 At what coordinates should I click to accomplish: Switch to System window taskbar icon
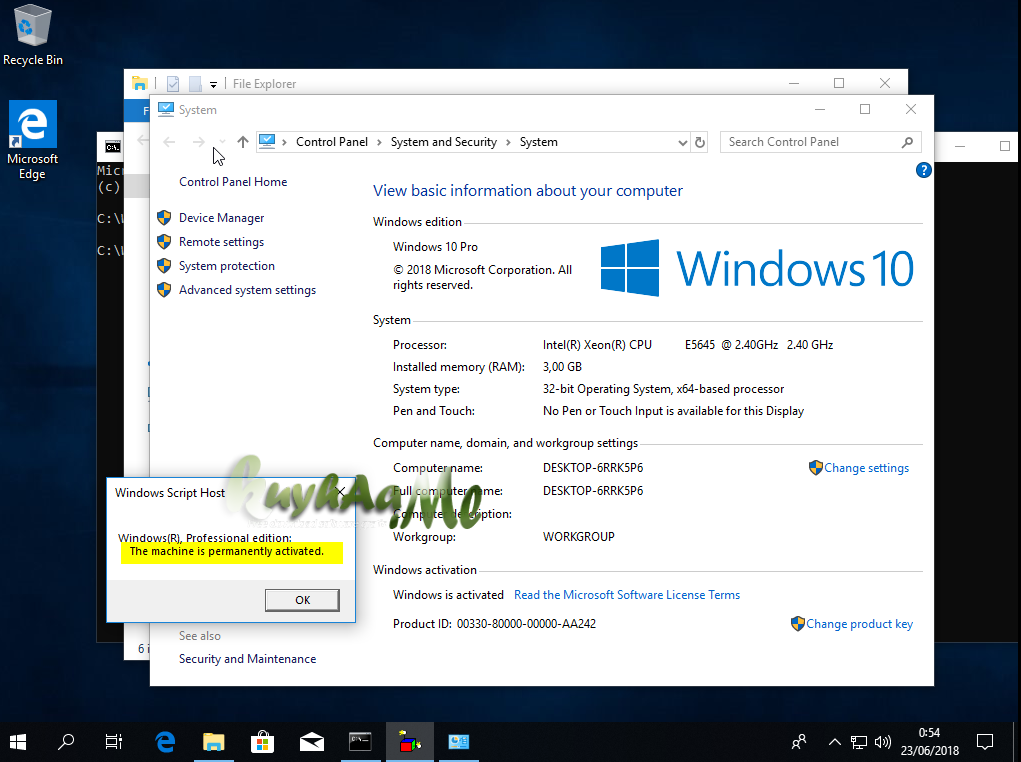pos(458,742)
